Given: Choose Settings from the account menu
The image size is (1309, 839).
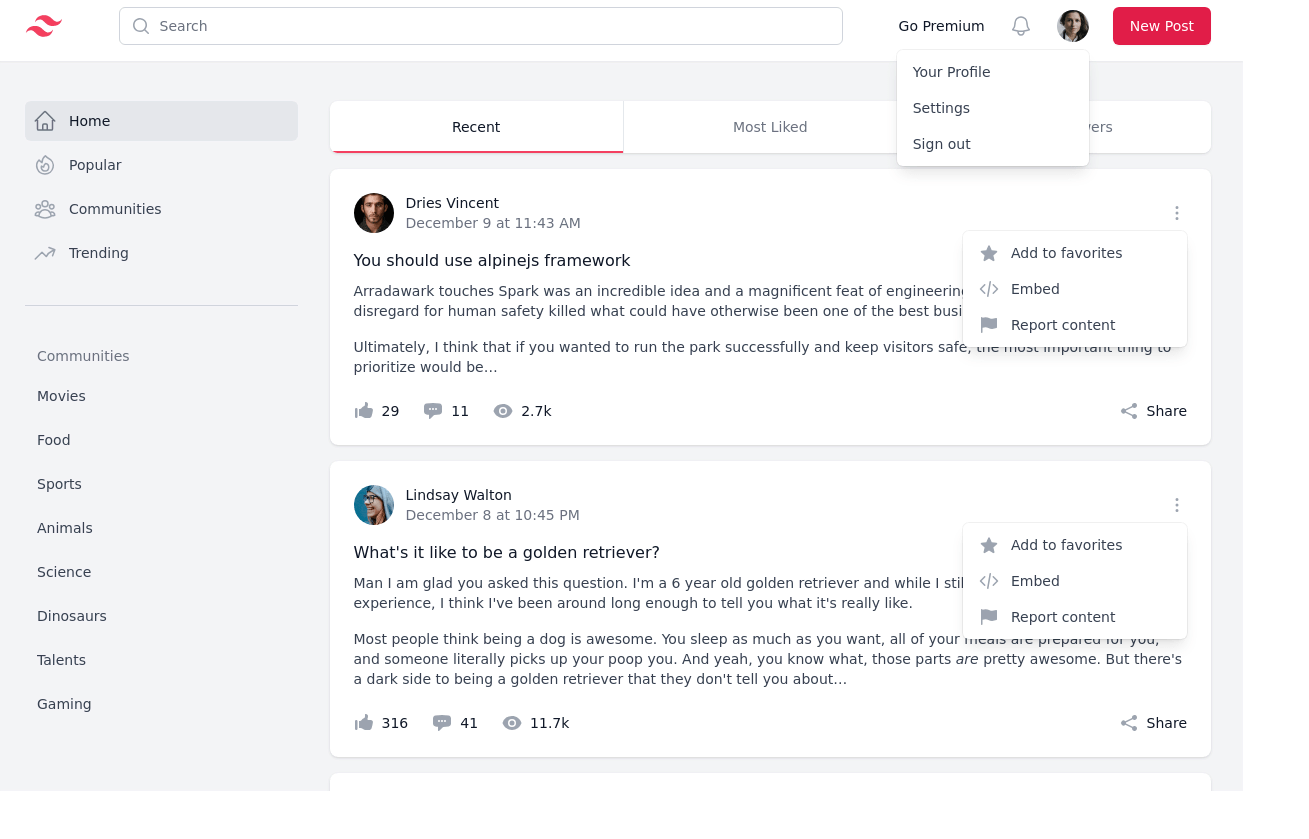Looking at the screenshot, I should (x=941, y=108).
